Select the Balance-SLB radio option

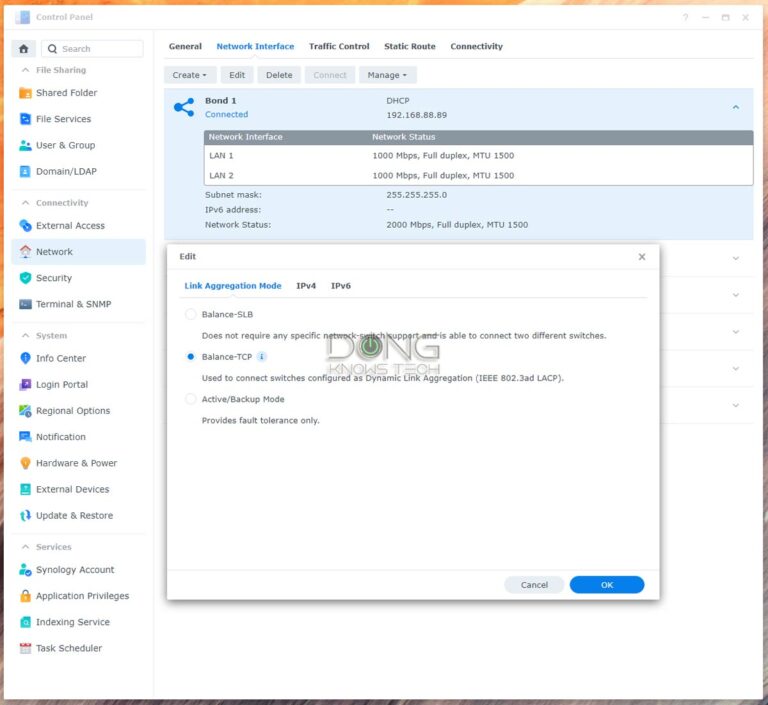coord(191,315)
